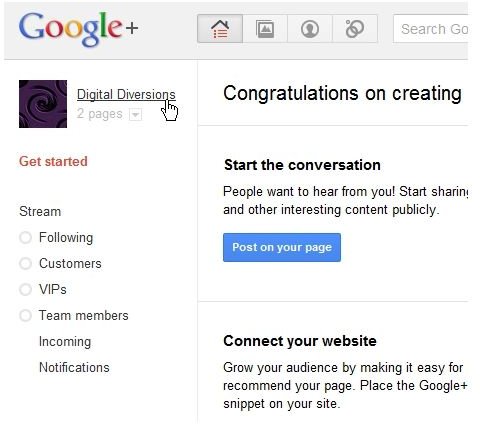The width and height of the screenshot is (480, 424).
Task: Click the Get started link
Action: pos(53,161)
